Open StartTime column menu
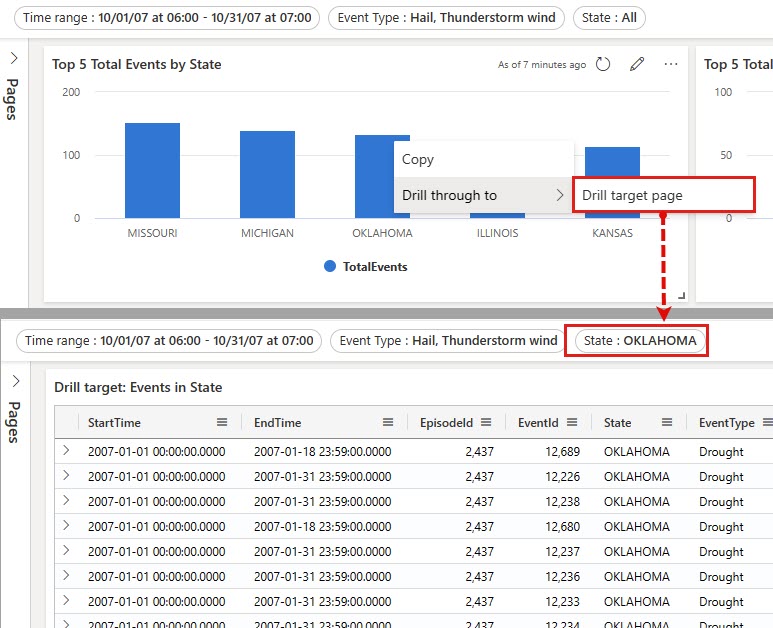This screenshot has height=628, width=773. click(x=222, y=422)
